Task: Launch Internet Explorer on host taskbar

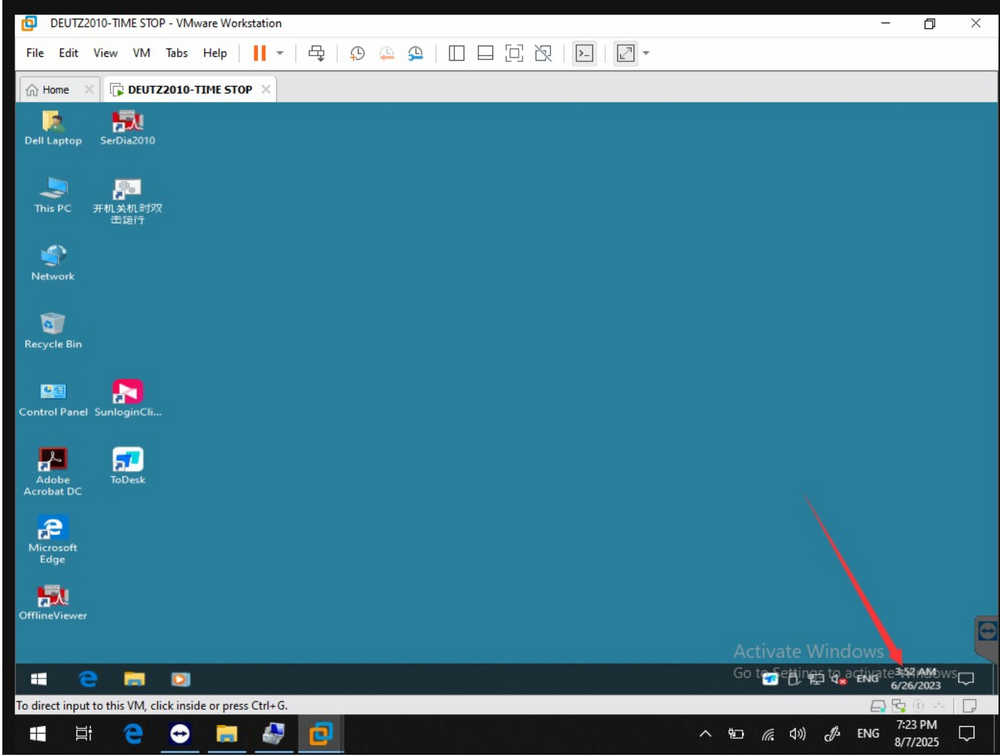Action: pos(133,734)
